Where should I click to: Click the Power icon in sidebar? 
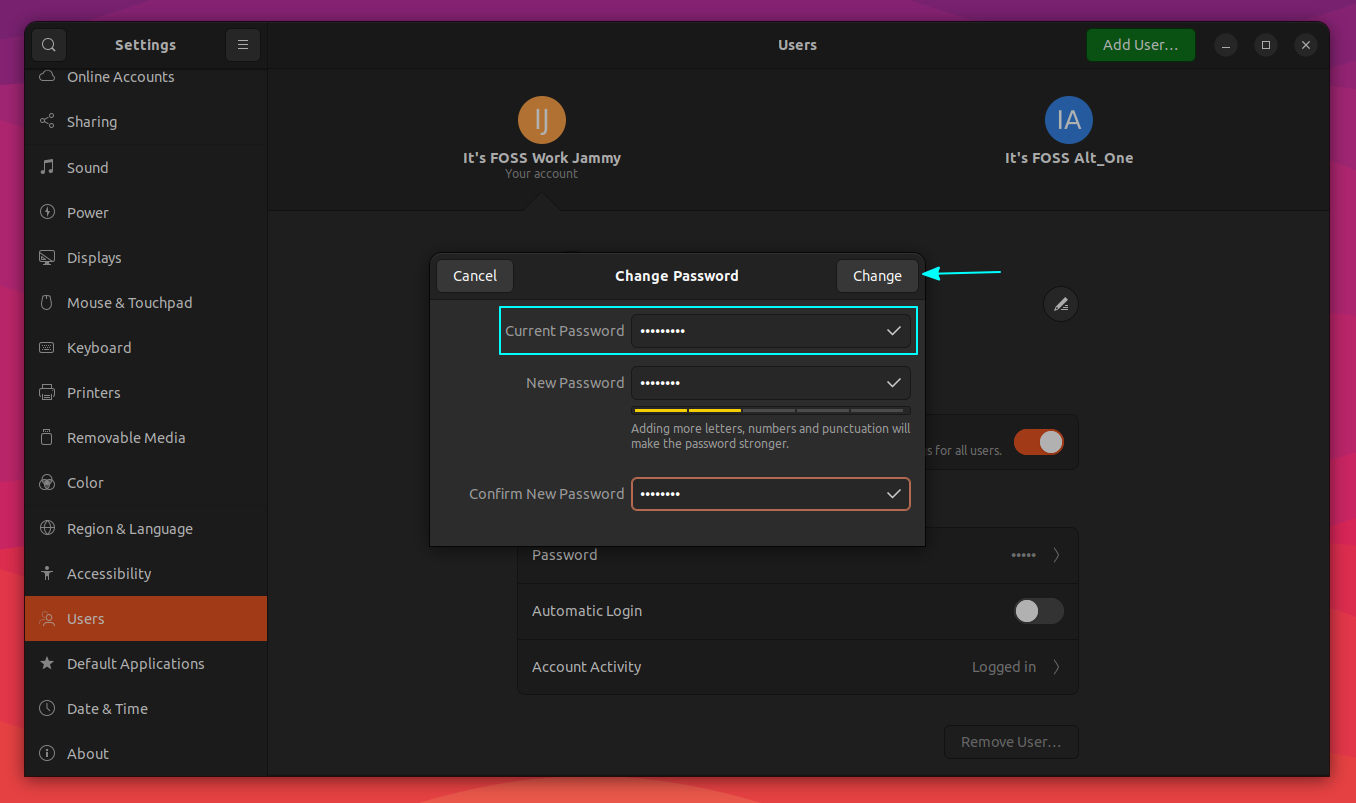pos(47,212)
